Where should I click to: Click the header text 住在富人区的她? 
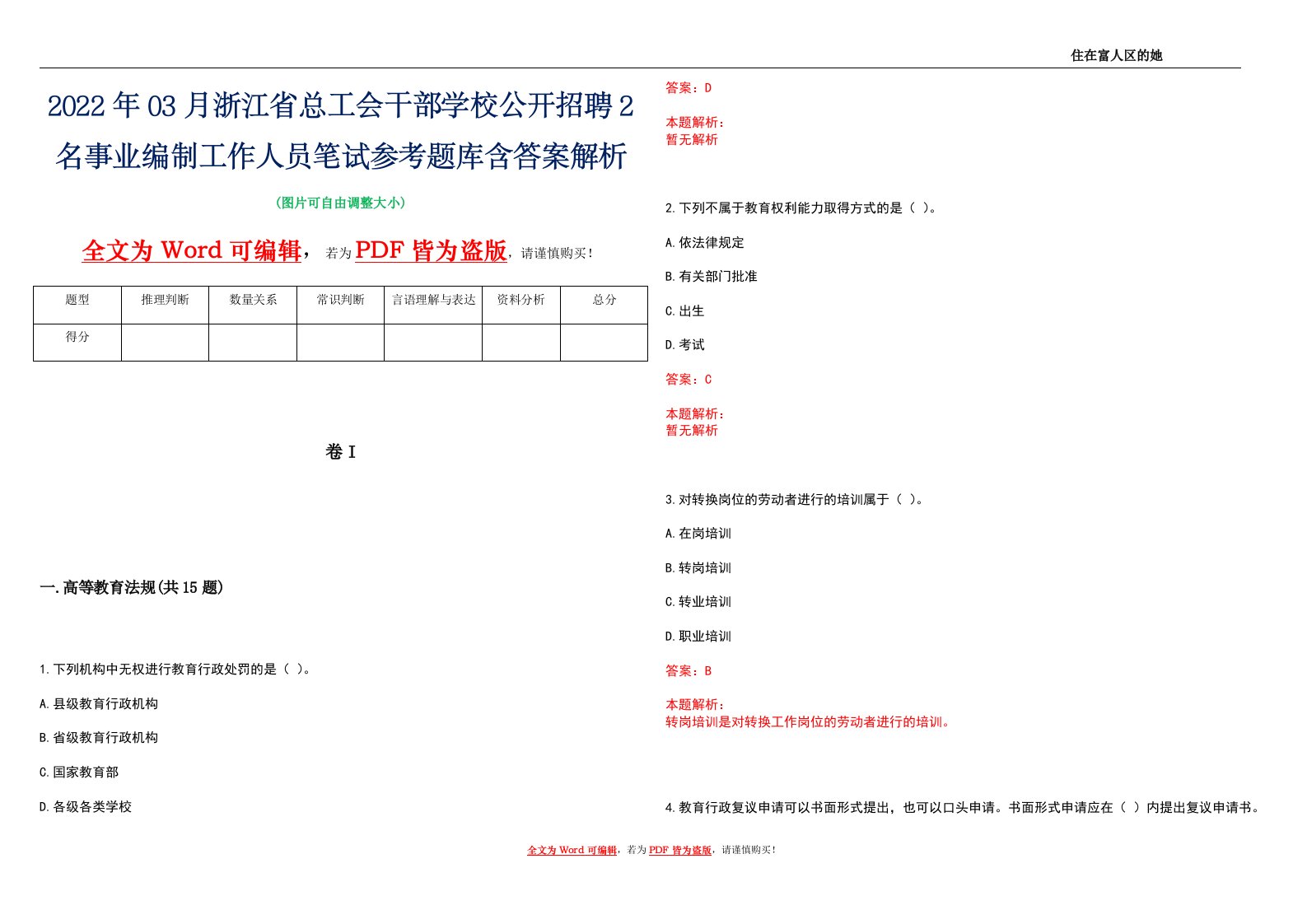pyautogui.click(x=1116, y=56)
